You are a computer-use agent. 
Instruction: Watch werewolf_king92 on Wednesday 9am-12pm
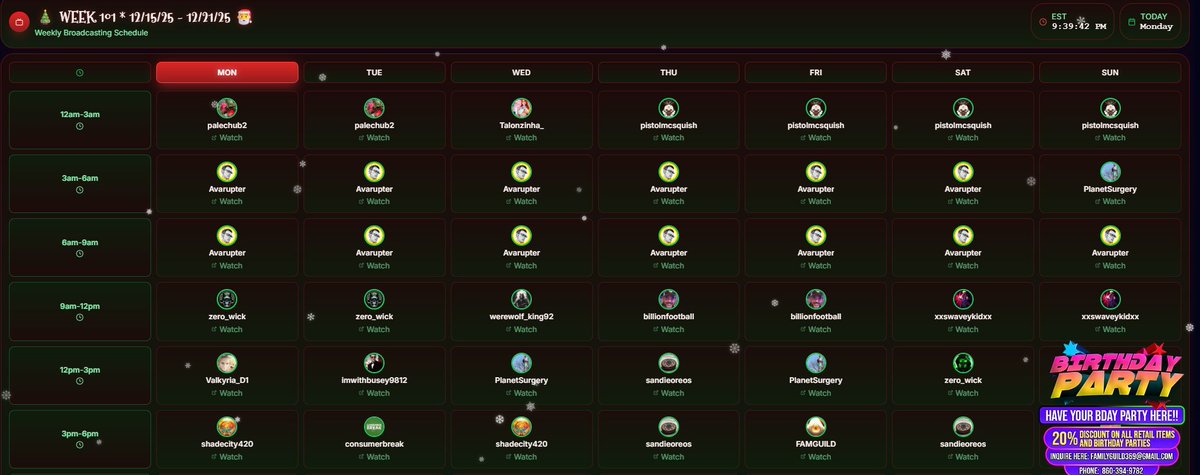(x=521, y=329)
